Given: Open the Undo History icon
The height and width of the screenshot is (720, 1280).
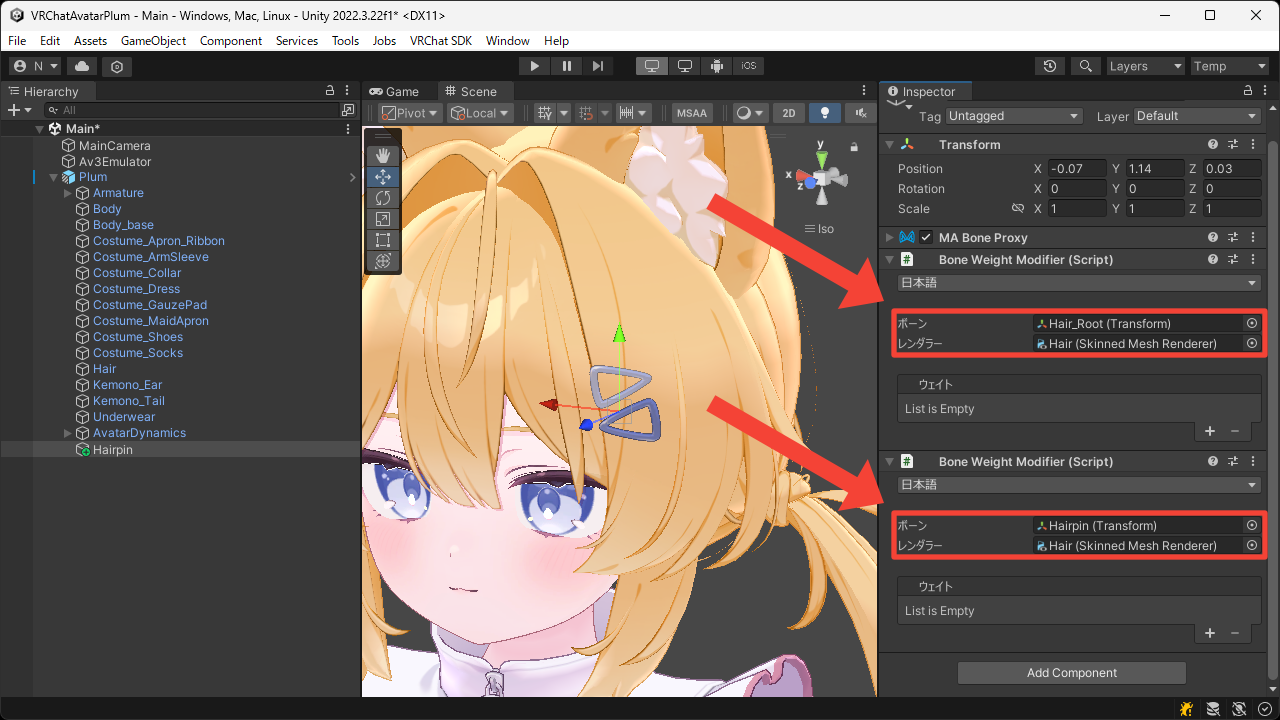Looking at the screenshot, I should 1049,65.
